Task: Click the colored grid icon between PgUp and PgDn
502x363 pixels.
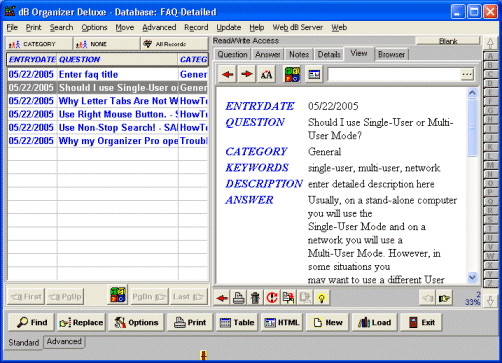Action: click(118, 295)
